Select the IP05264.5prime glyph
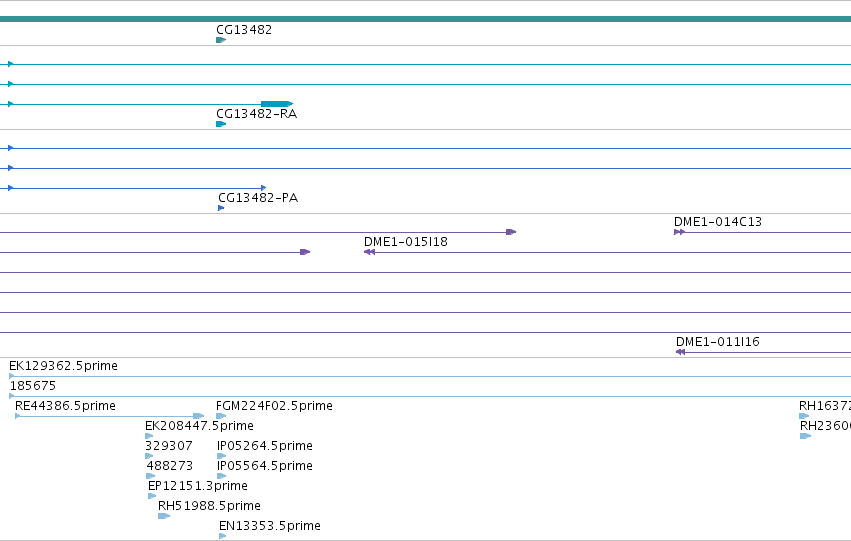851x541 pixels. [221, 456]
